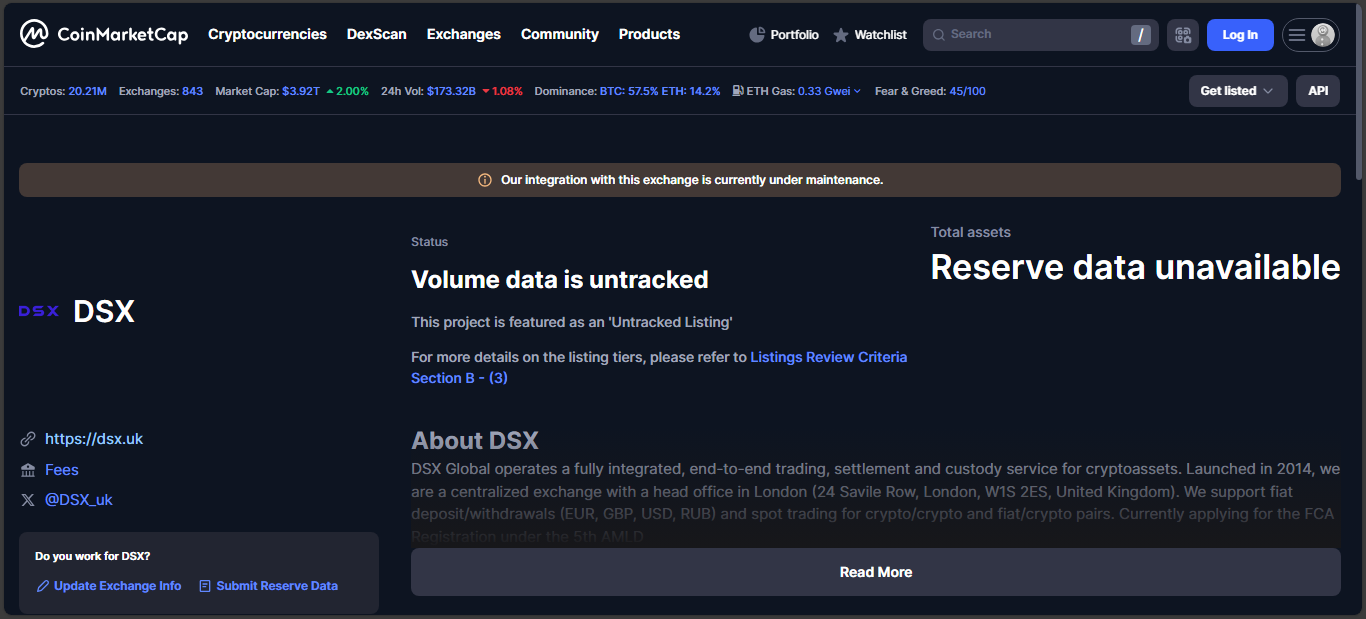
Task: Click the QR scan icon beside search
Action: point(1183,35)
